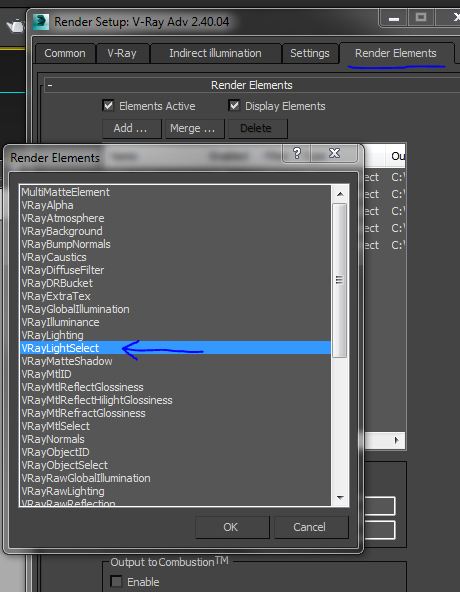Image resolution: width=460 pixels, height=592 pixels.
Task: Click the list scroll up arrow
Action: (x=340, y=194)
